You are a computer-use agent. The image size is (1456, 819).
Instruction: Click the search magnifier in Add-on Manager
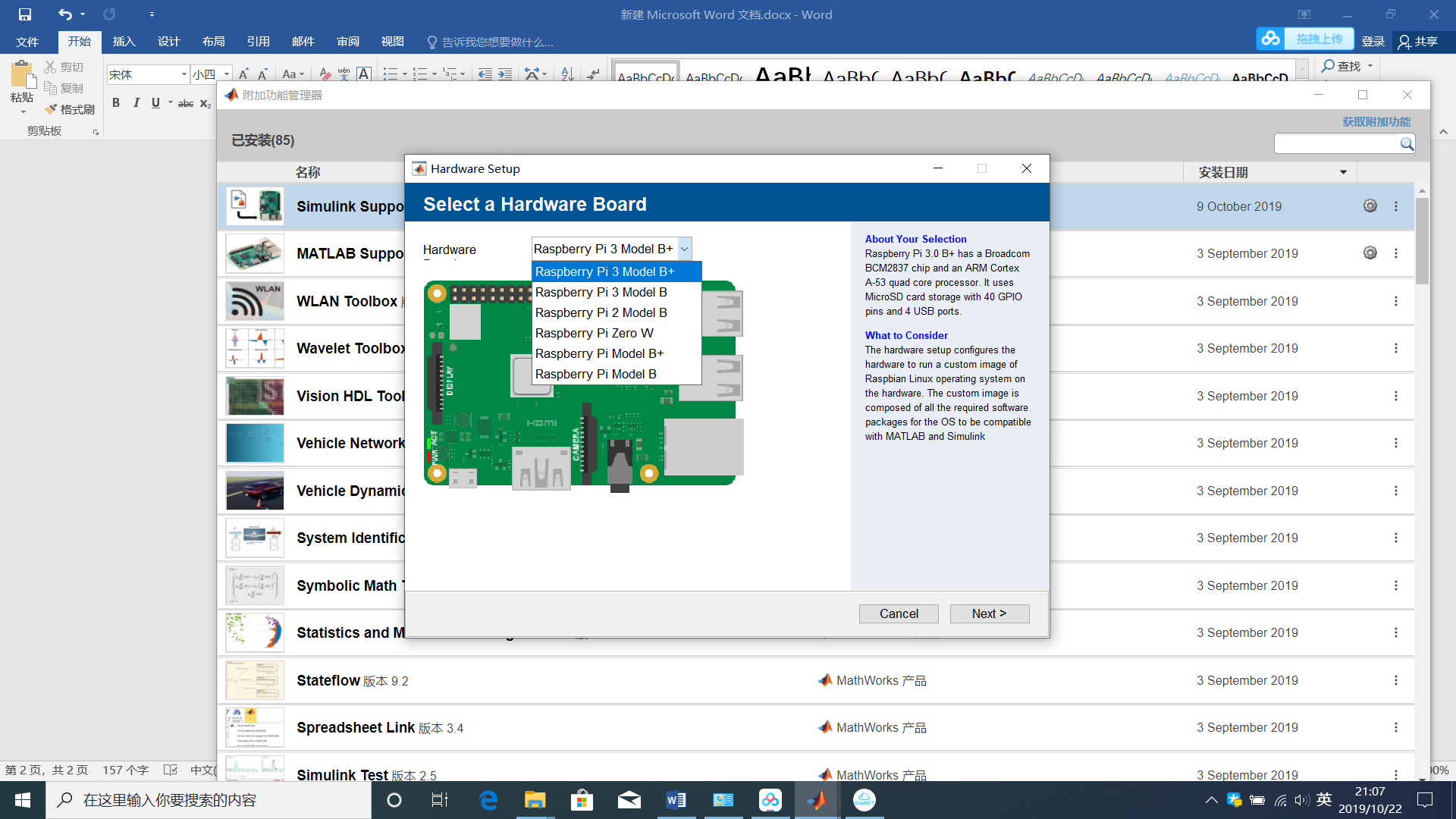click(1406, 143)
